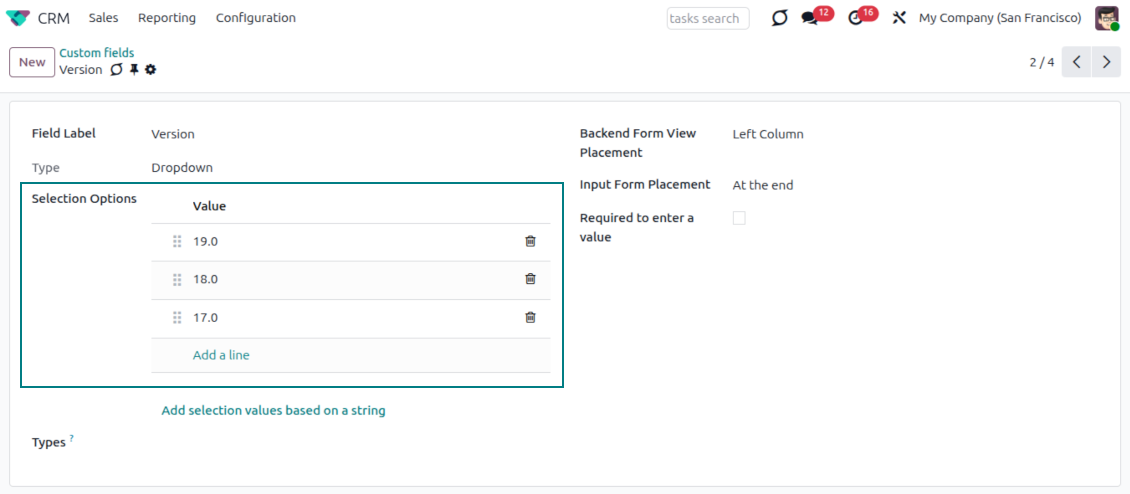
Task: Click the debug tools wrench icon
Action: [x=899, y=18]
